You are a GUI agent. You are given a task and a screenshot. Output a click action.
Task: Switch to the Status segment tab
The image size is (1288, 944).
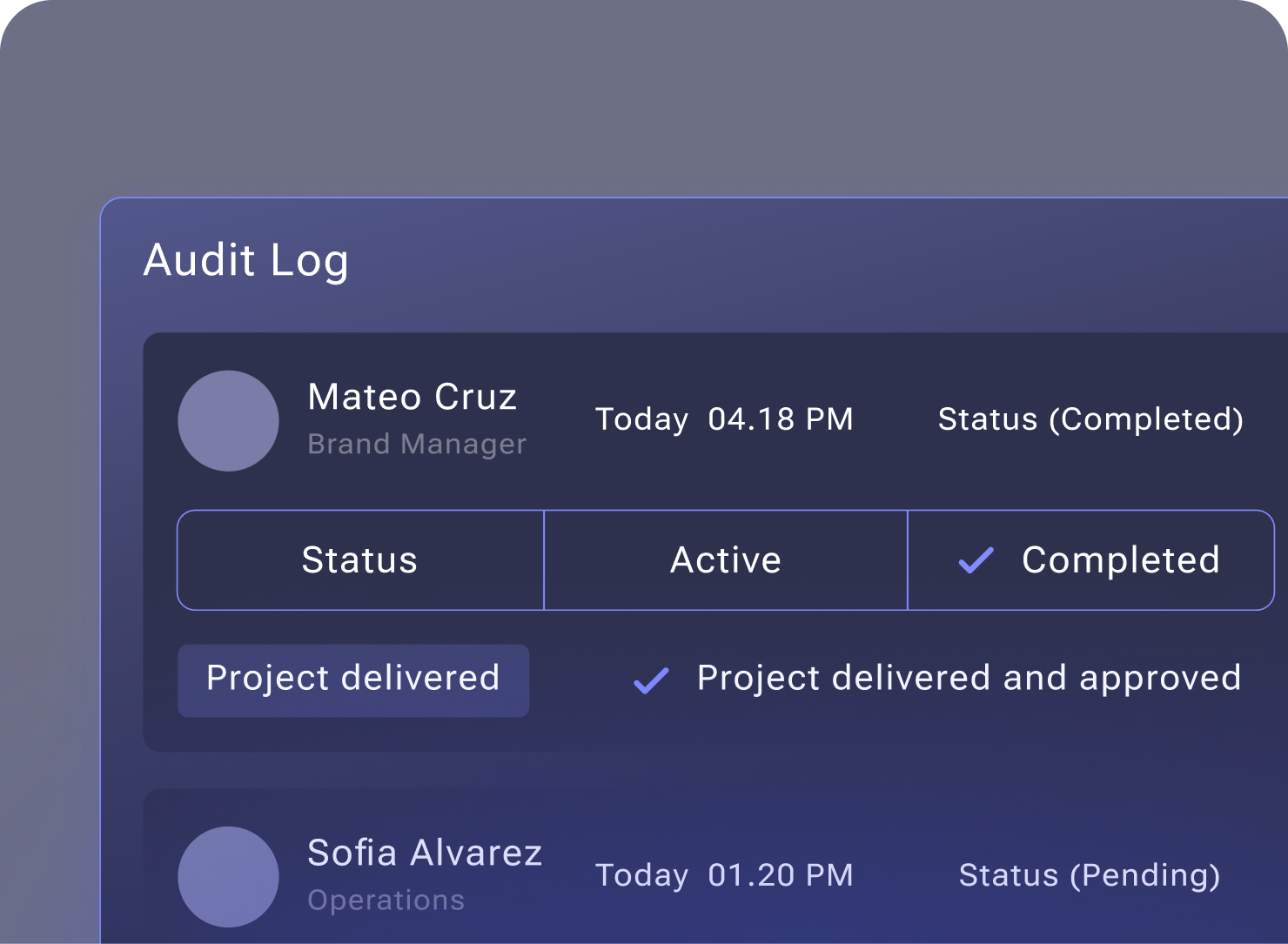click(x=359, y=560)
